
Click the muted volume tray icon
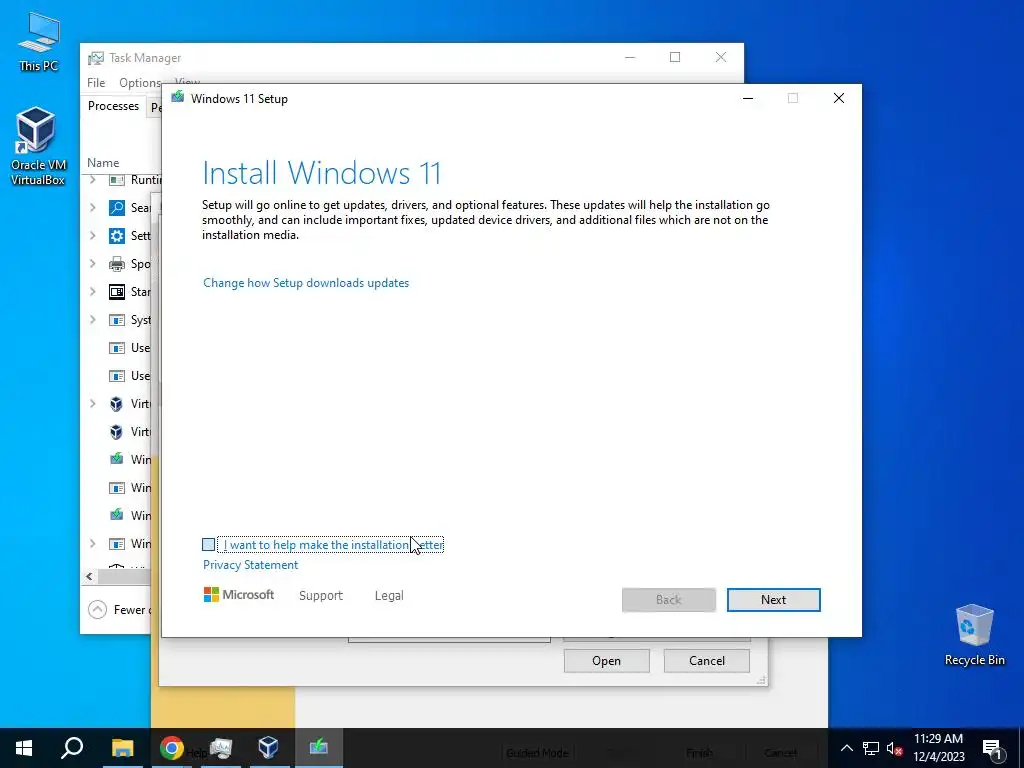[894, 748]
